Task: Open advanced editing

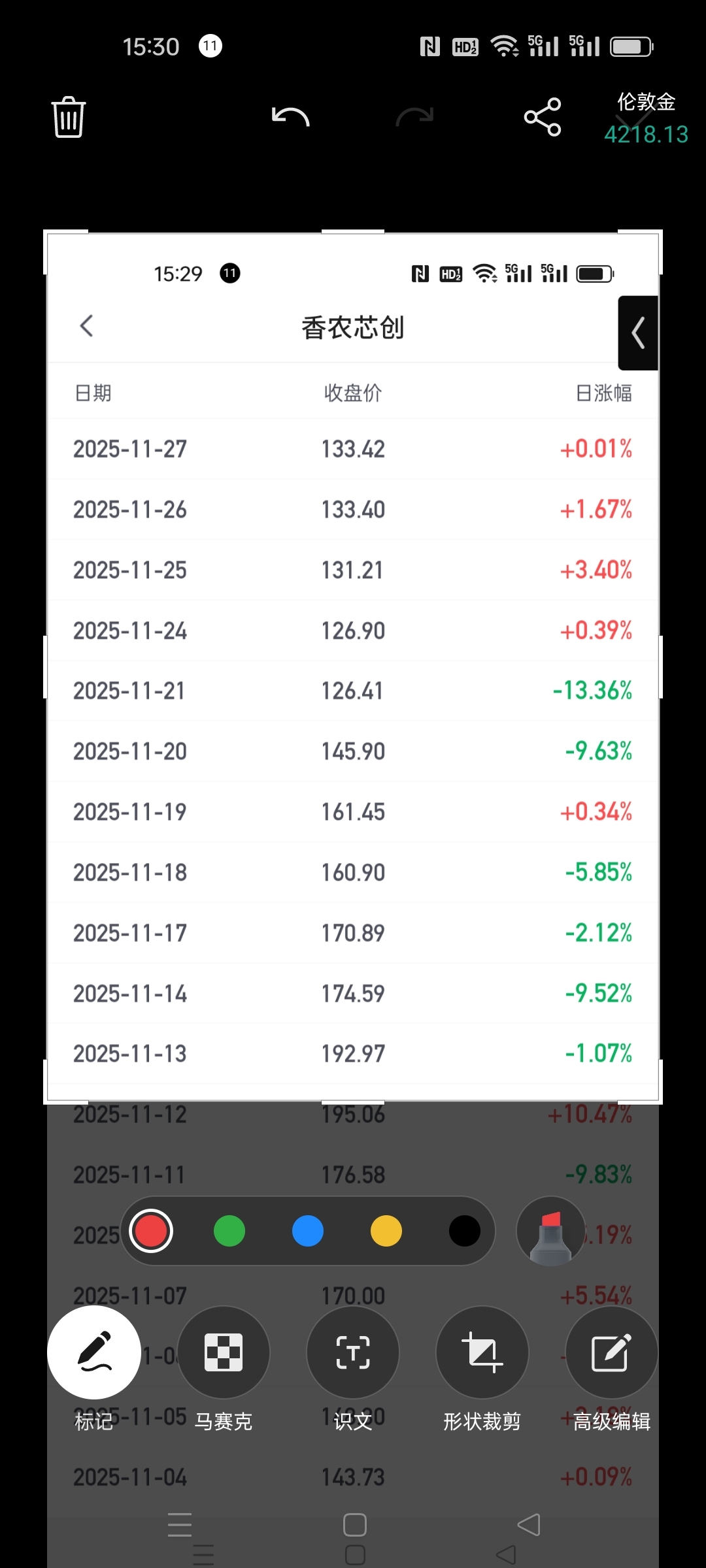Action: tap(611, 1352)
